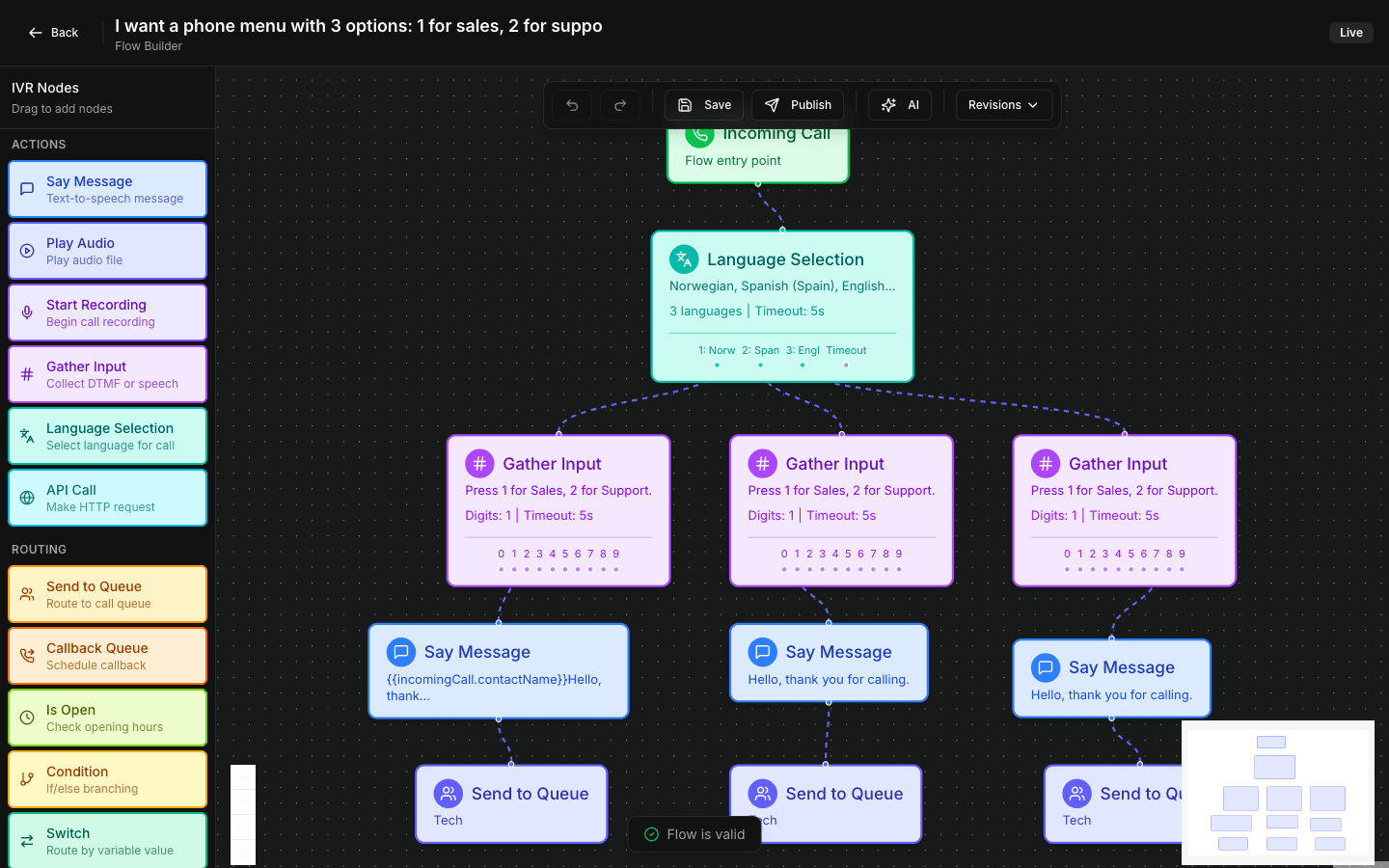Click the redo arrow icon
Screen dimensions: 1389x868
click(x=619, y=104)
